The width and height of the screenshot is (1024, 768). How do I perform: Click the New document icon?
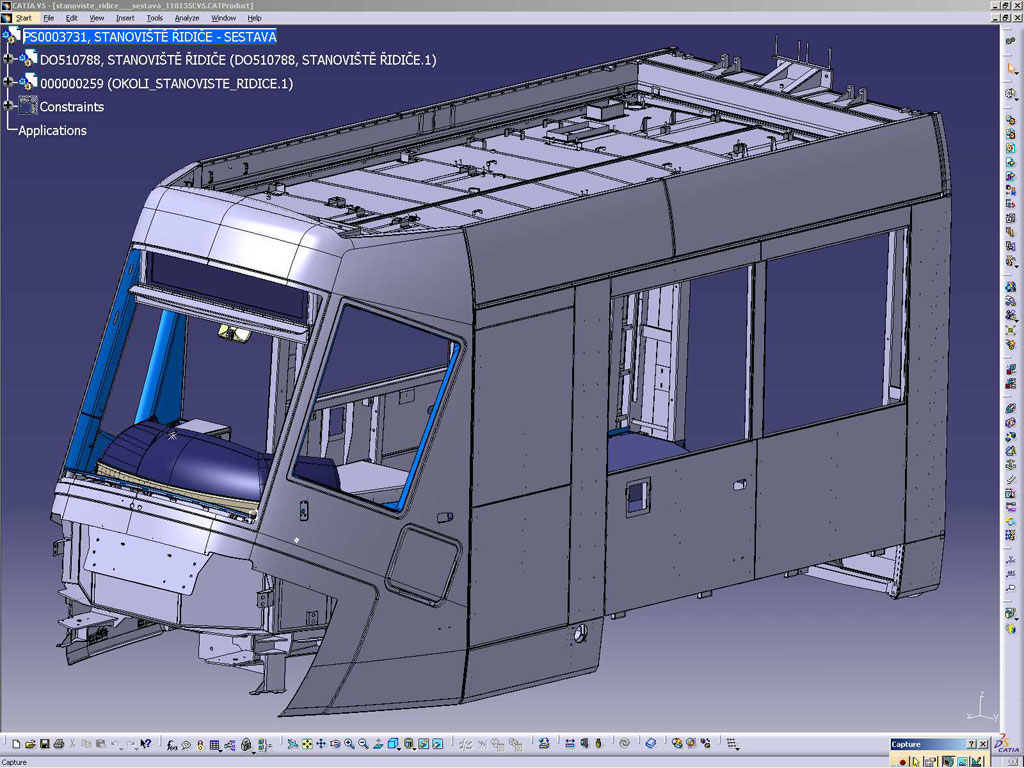(x=16, y=744)
